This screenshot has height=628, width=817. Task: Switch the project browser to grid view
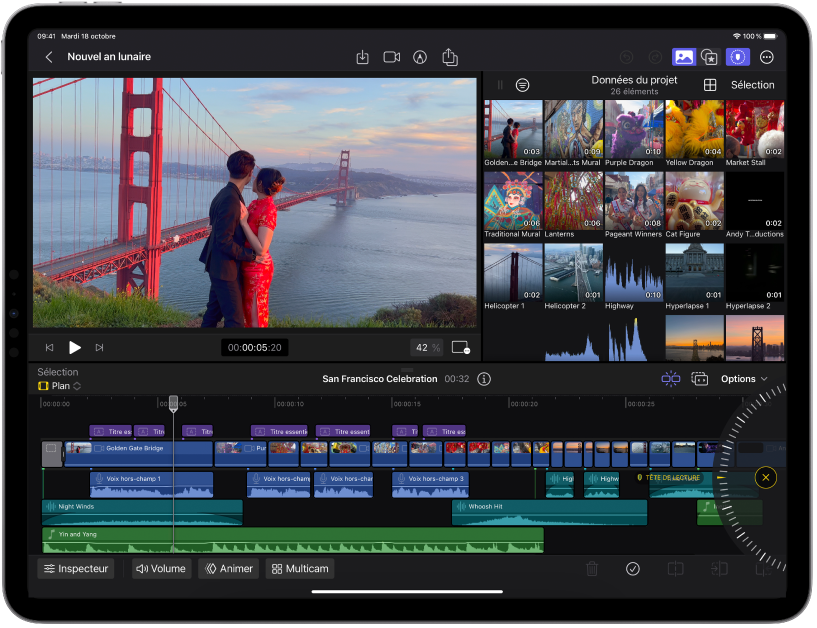coord(708,85)
